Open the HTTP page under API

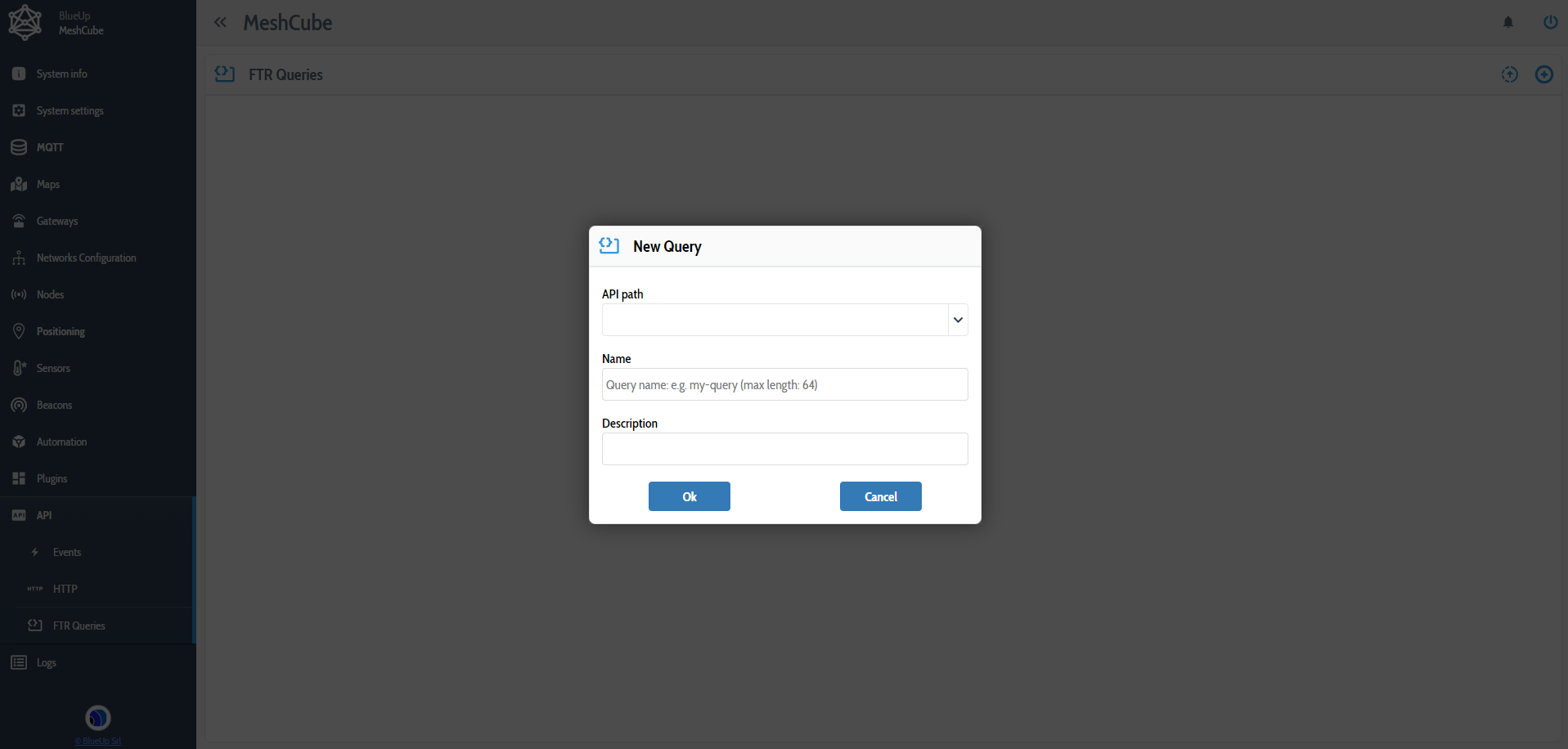click(x=64, y=589)
